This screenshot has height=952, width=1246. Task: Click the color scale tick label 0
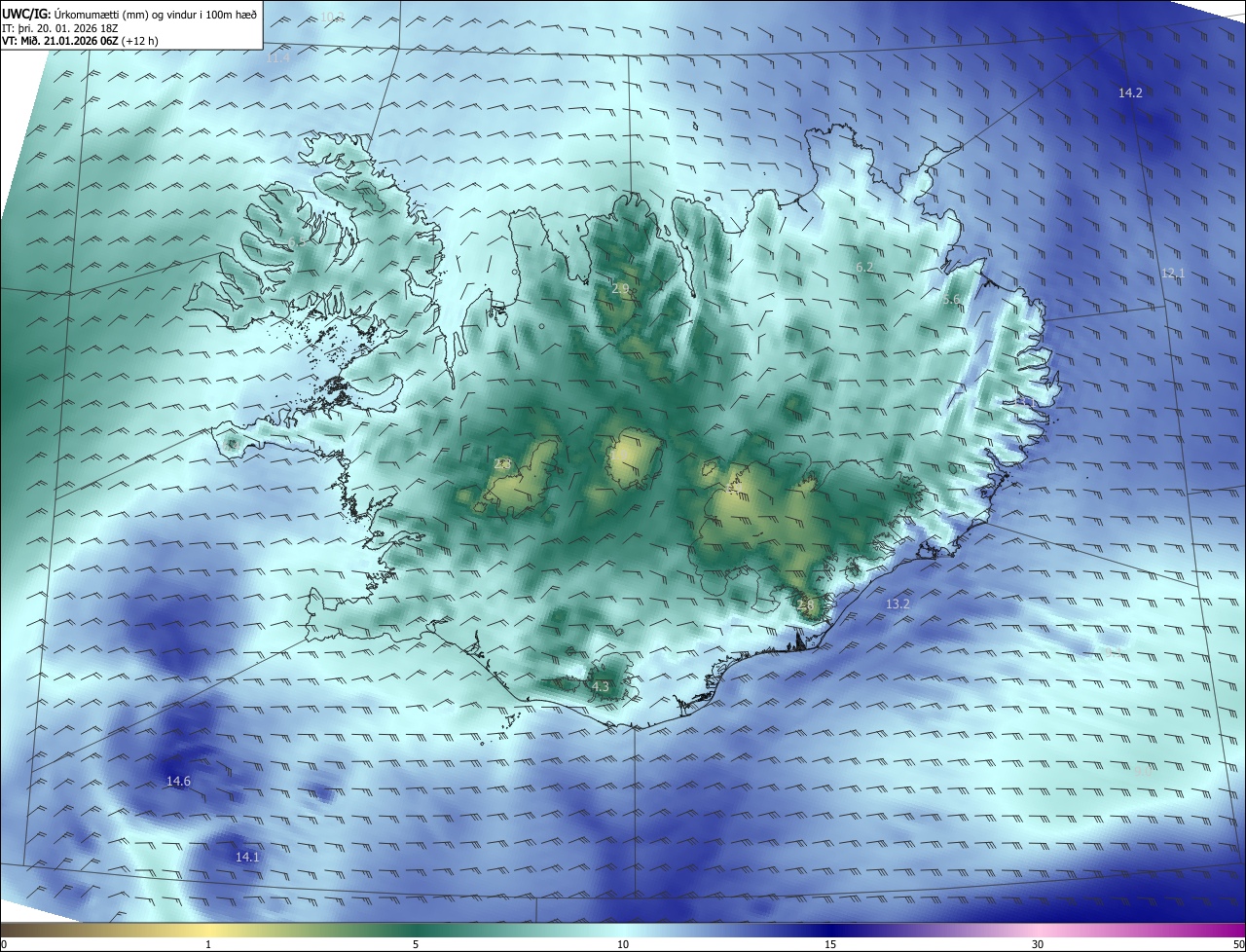point(4,944)
